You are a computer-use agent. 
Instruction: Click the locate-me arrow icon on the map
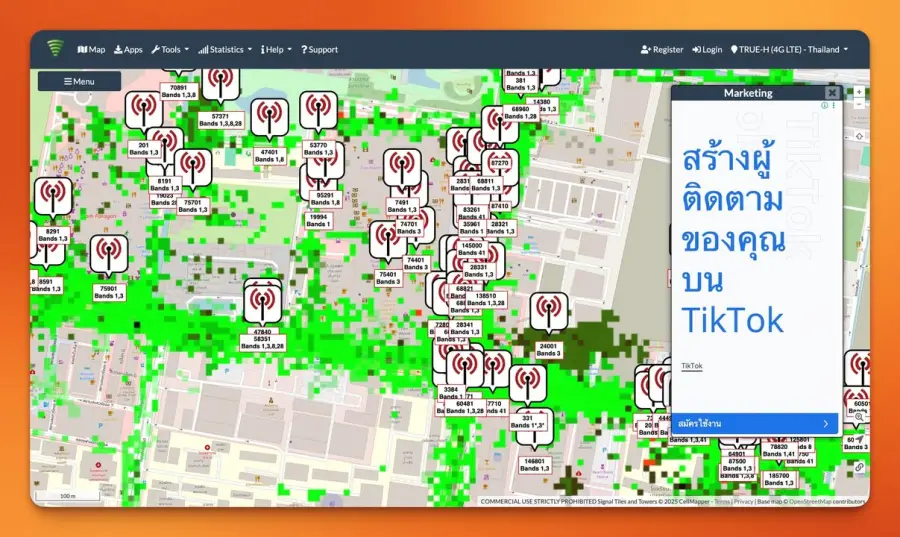tap(859, 439)
